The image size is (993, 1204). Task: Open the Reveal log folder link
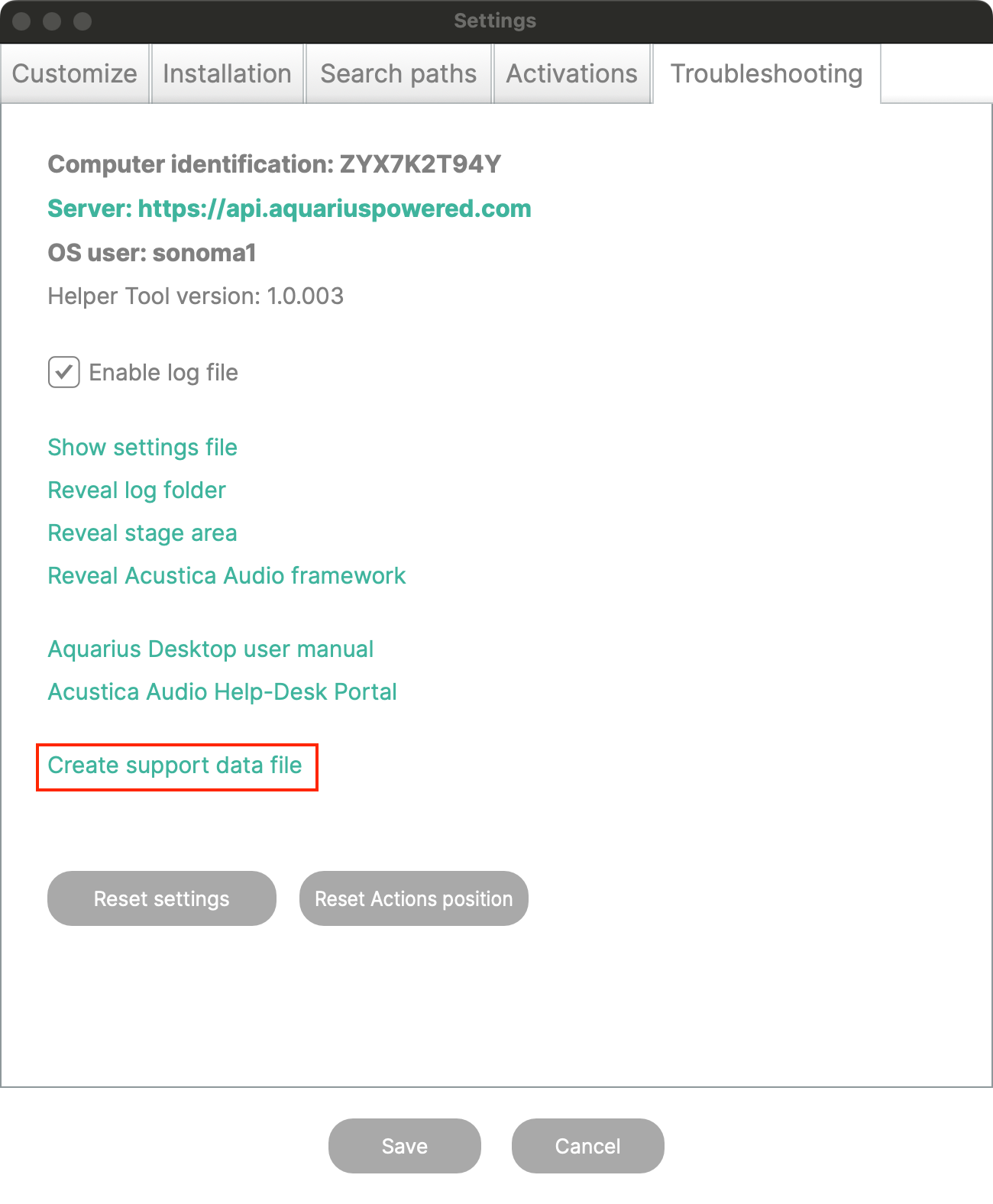pyautogui.click(x=137, y=490)
